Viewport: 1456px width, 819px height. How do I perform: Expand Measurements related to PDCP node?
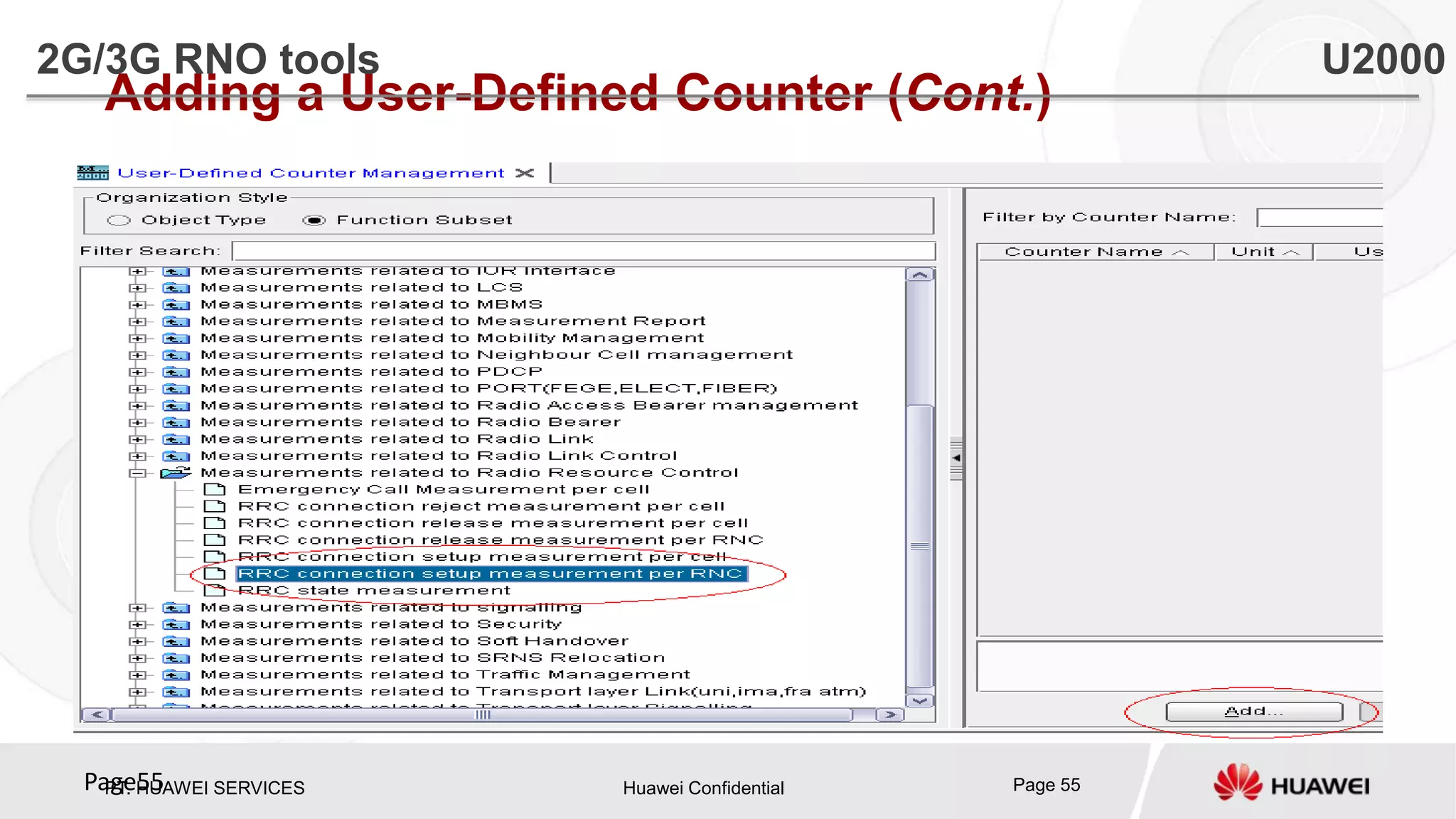point(138,373)
